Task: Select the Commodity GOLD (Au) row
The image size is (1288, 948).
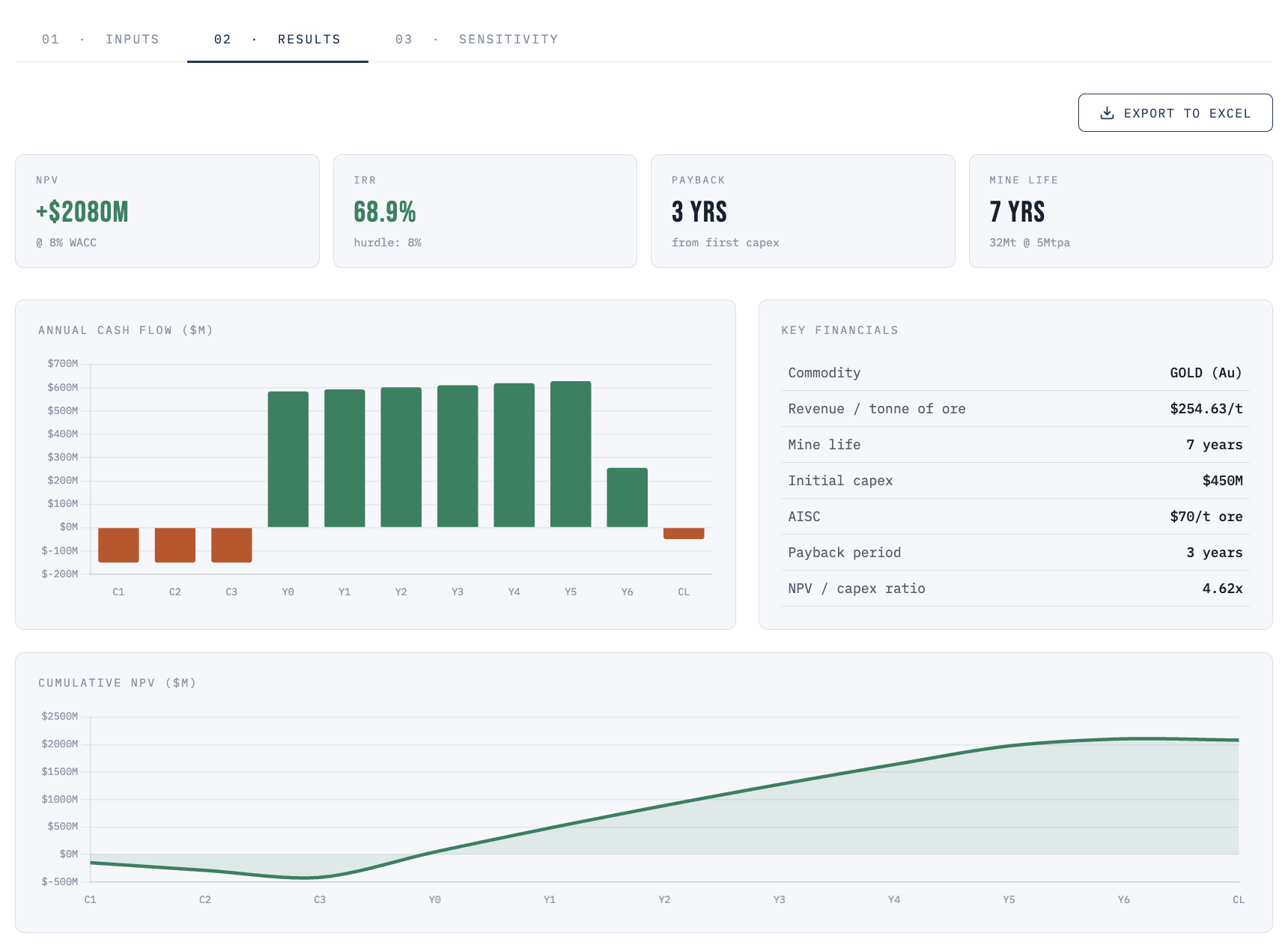Action: point(1015,373)
